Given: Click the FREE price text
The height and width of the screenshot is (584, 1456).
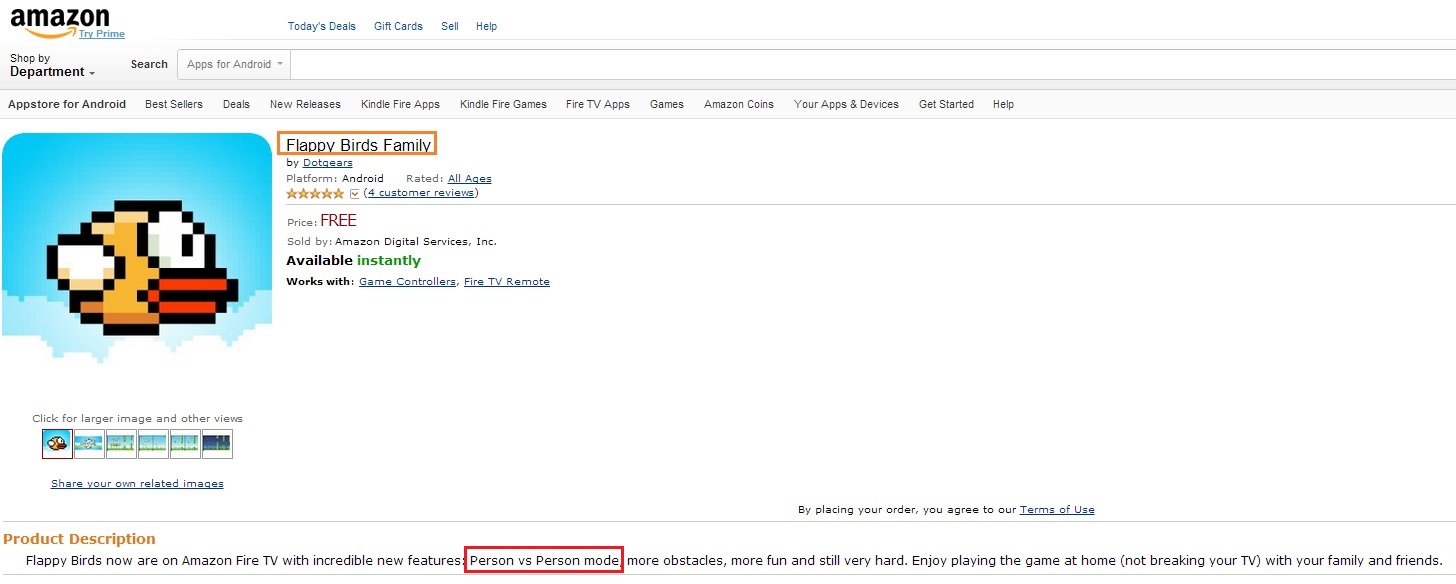Looking at the screenshot, I should click(x=338, y=221).
